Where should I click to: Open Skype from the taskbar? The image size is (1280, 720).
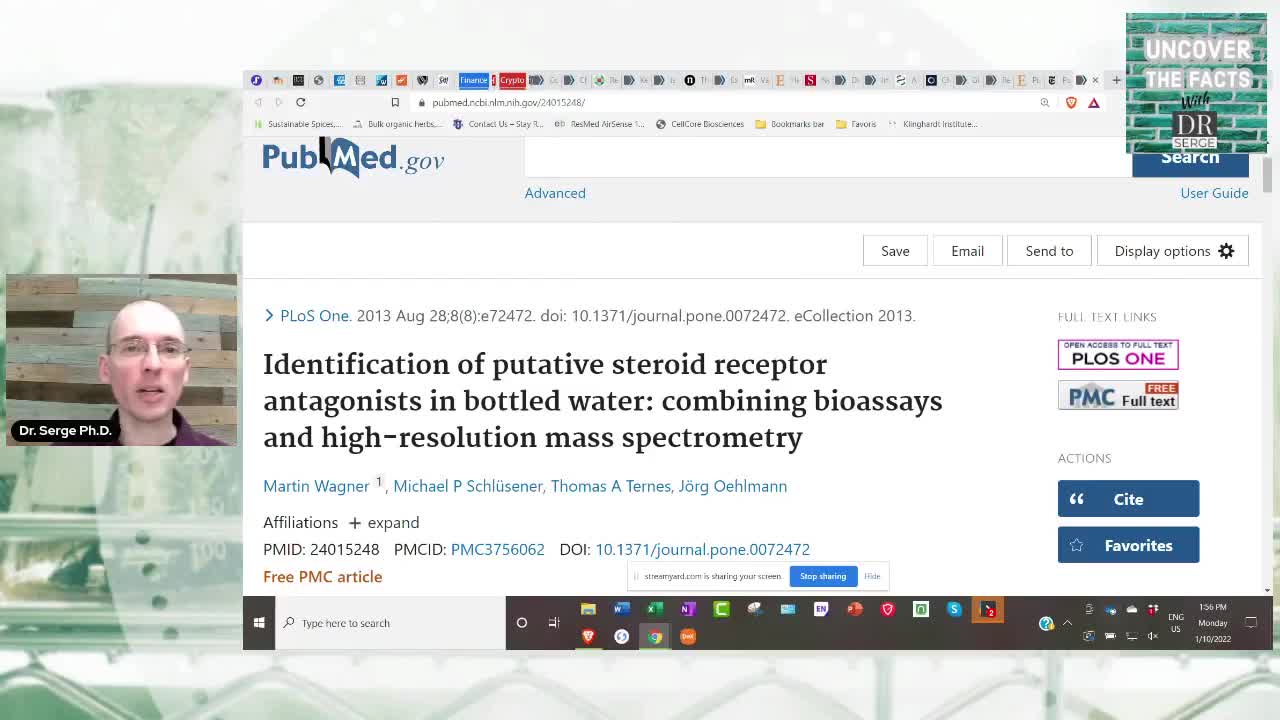click(954, 609)
